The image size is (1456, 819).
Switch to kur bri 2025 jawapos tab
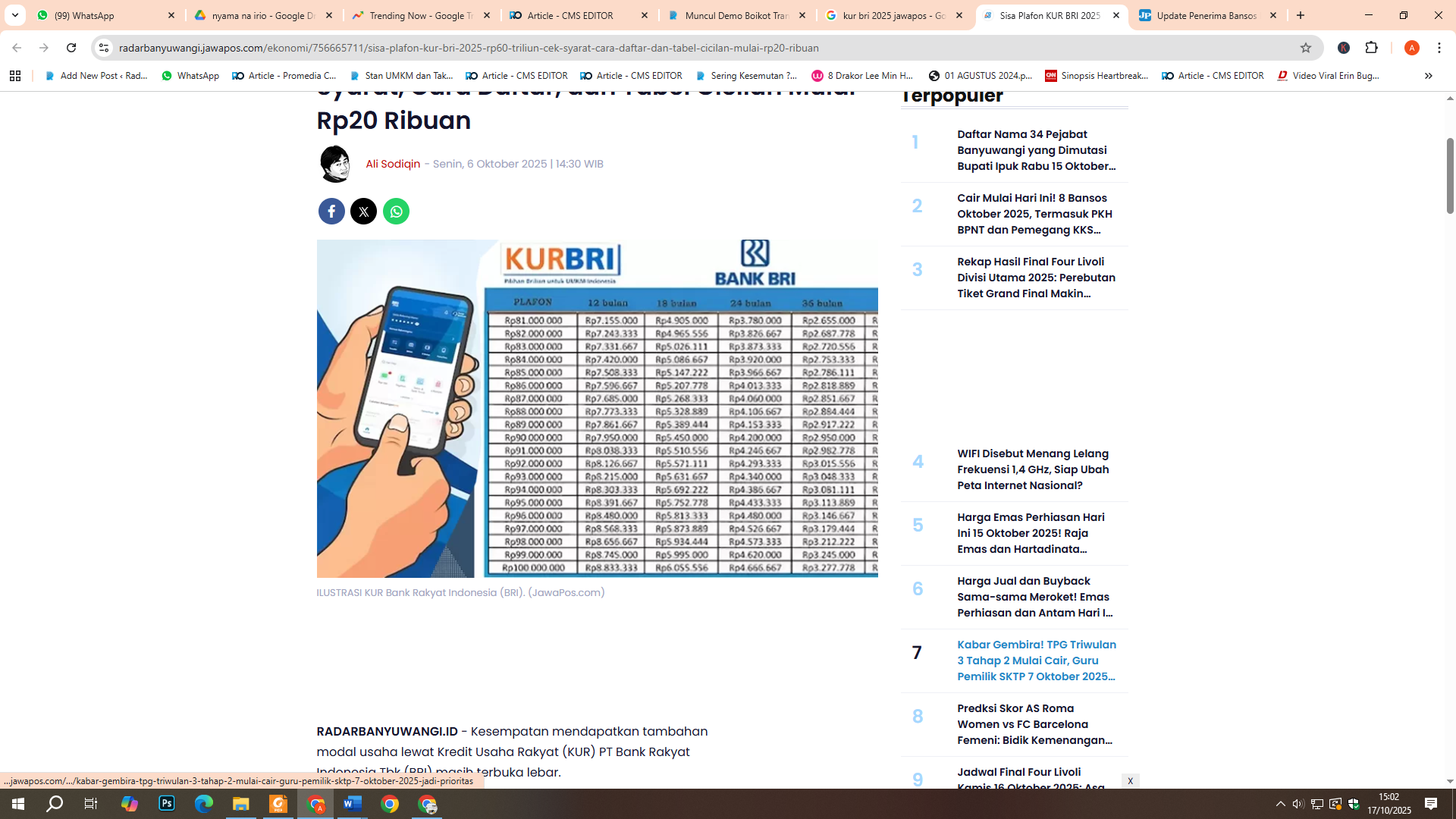[895, 15]
